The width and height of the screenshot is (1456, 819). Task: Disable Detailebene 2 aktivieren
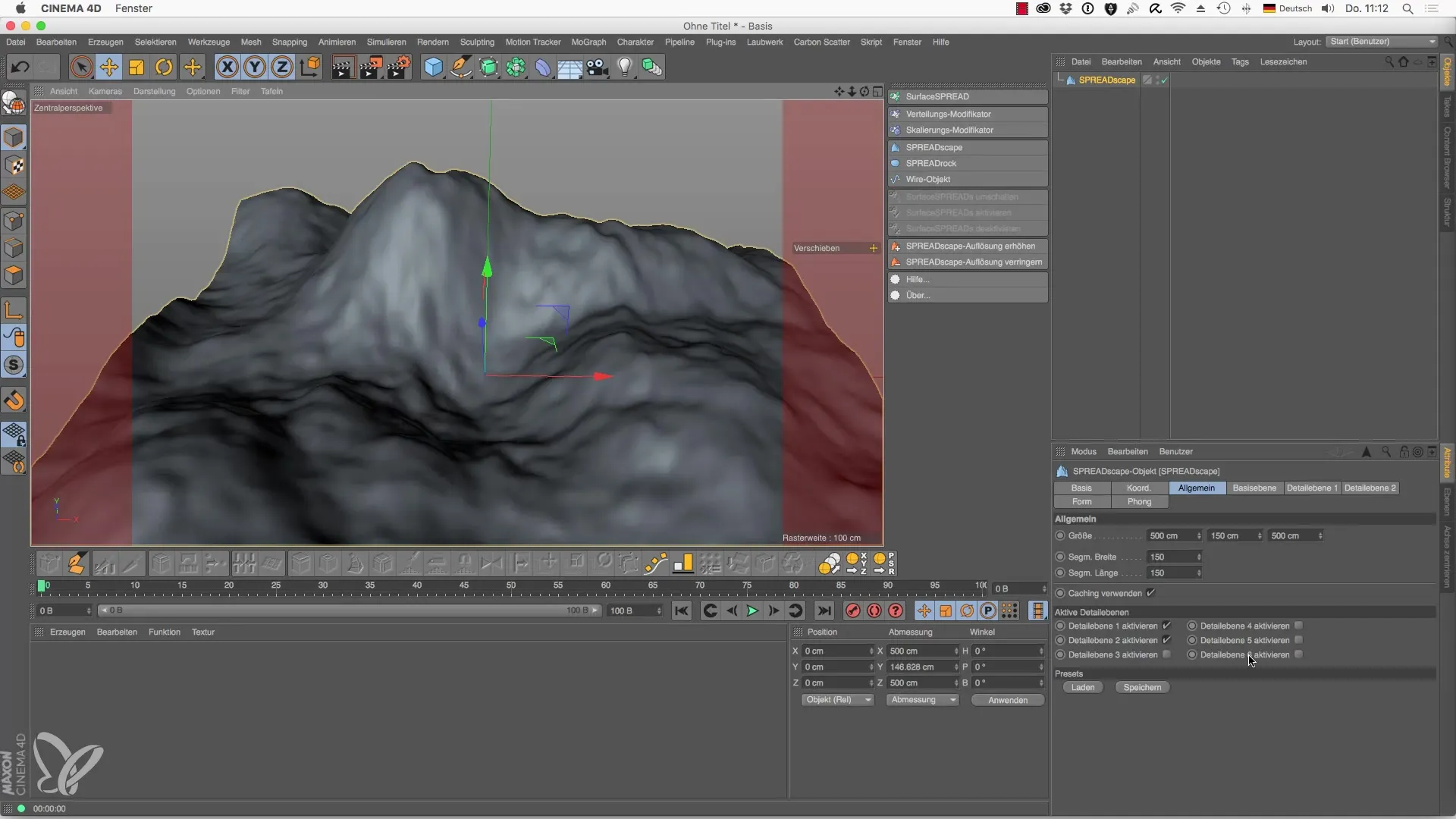coord(1166,641)
